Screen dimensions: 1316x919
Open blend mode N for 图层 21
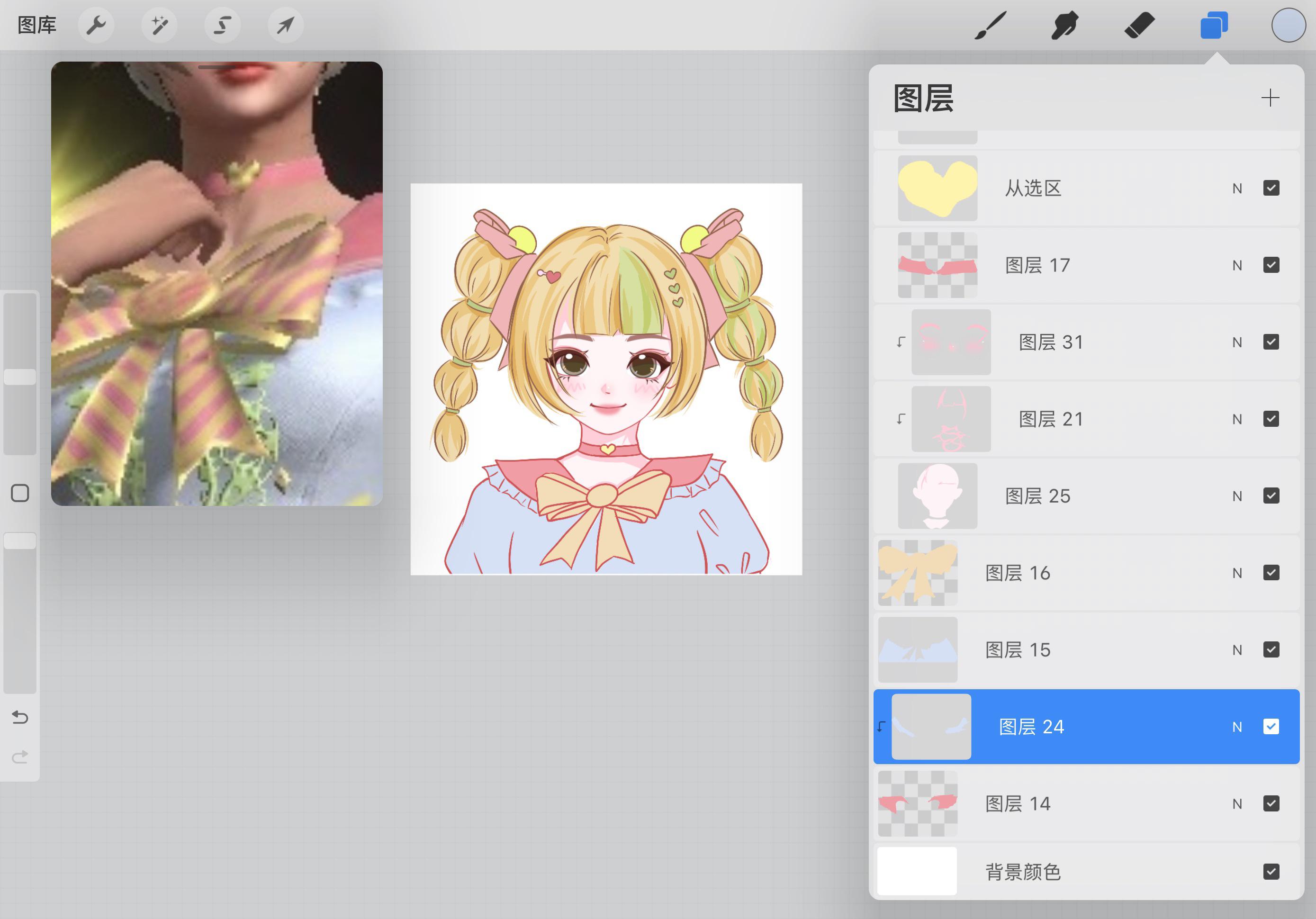coord(1237,419)
